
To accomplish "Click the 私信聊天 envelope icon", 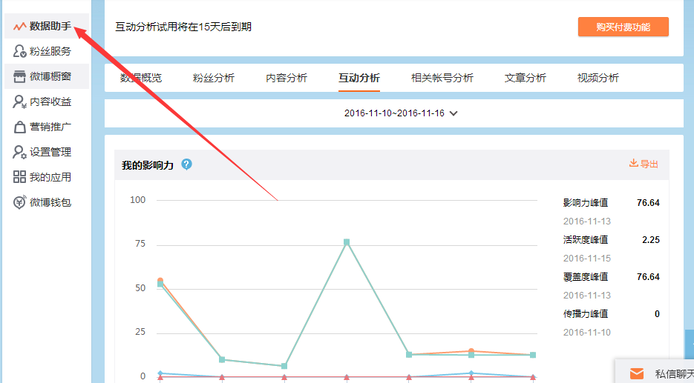I will click(636, 374).
